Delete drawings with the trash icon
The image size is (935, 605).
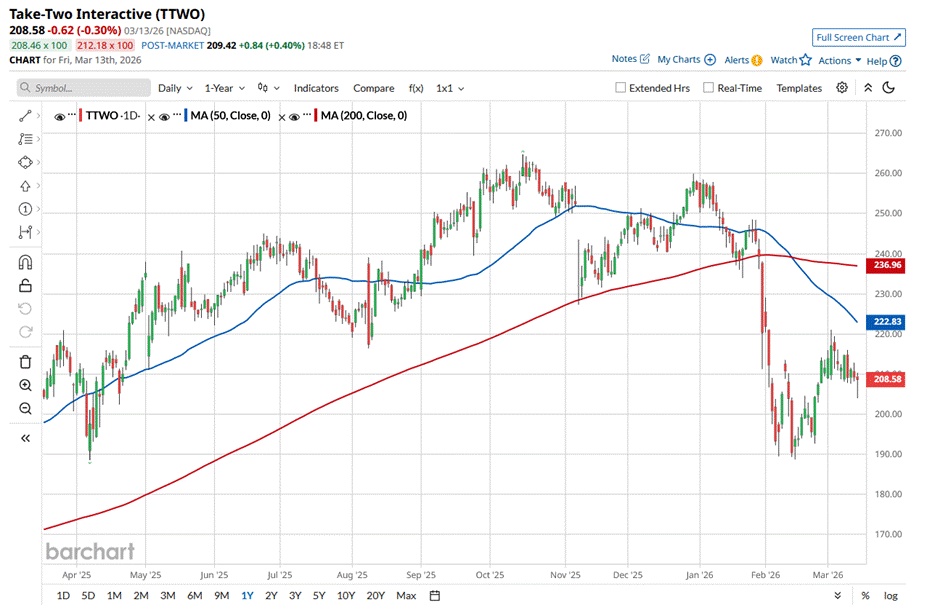(25, 361)
